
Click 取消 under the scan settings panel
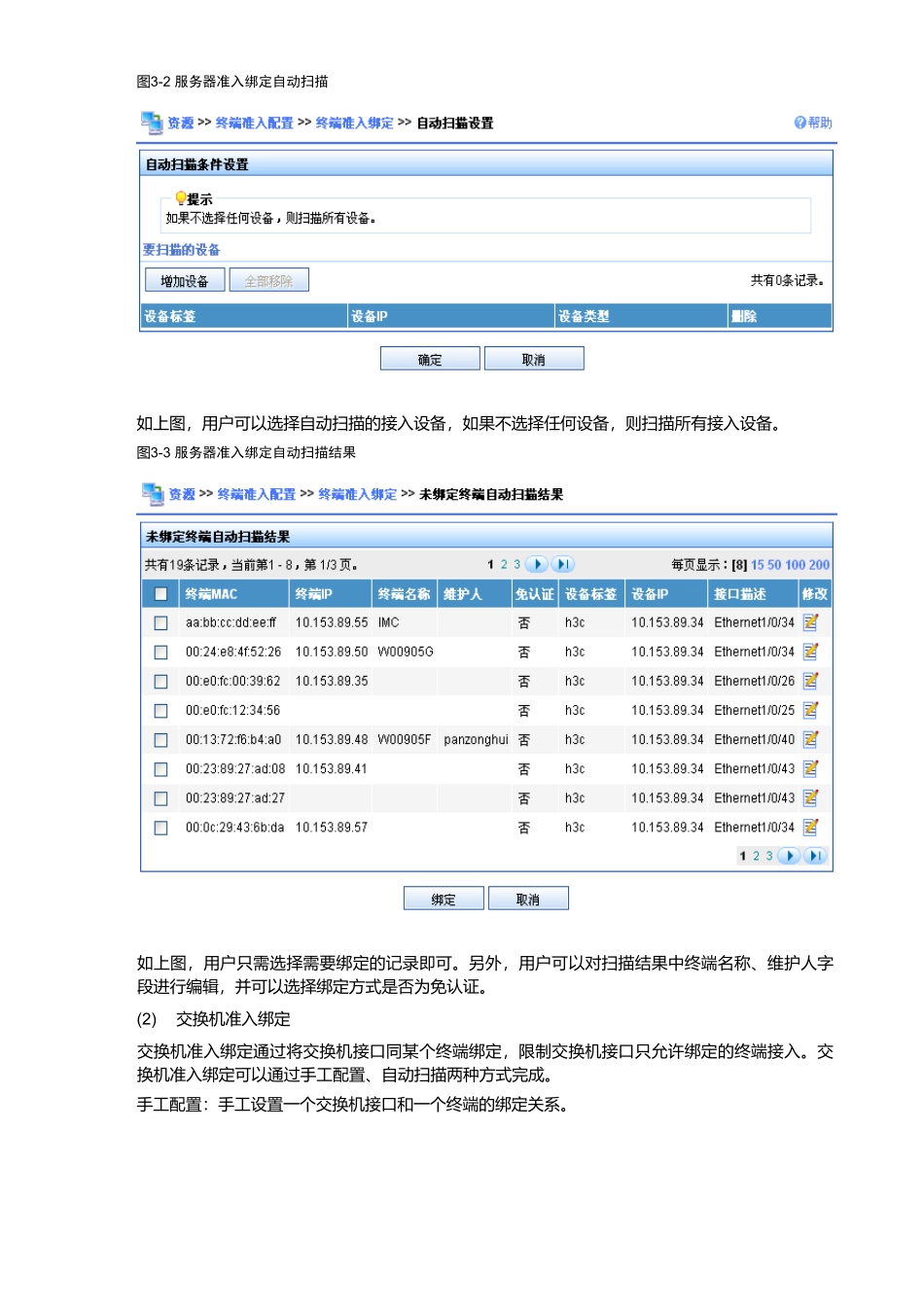point(534,359)
